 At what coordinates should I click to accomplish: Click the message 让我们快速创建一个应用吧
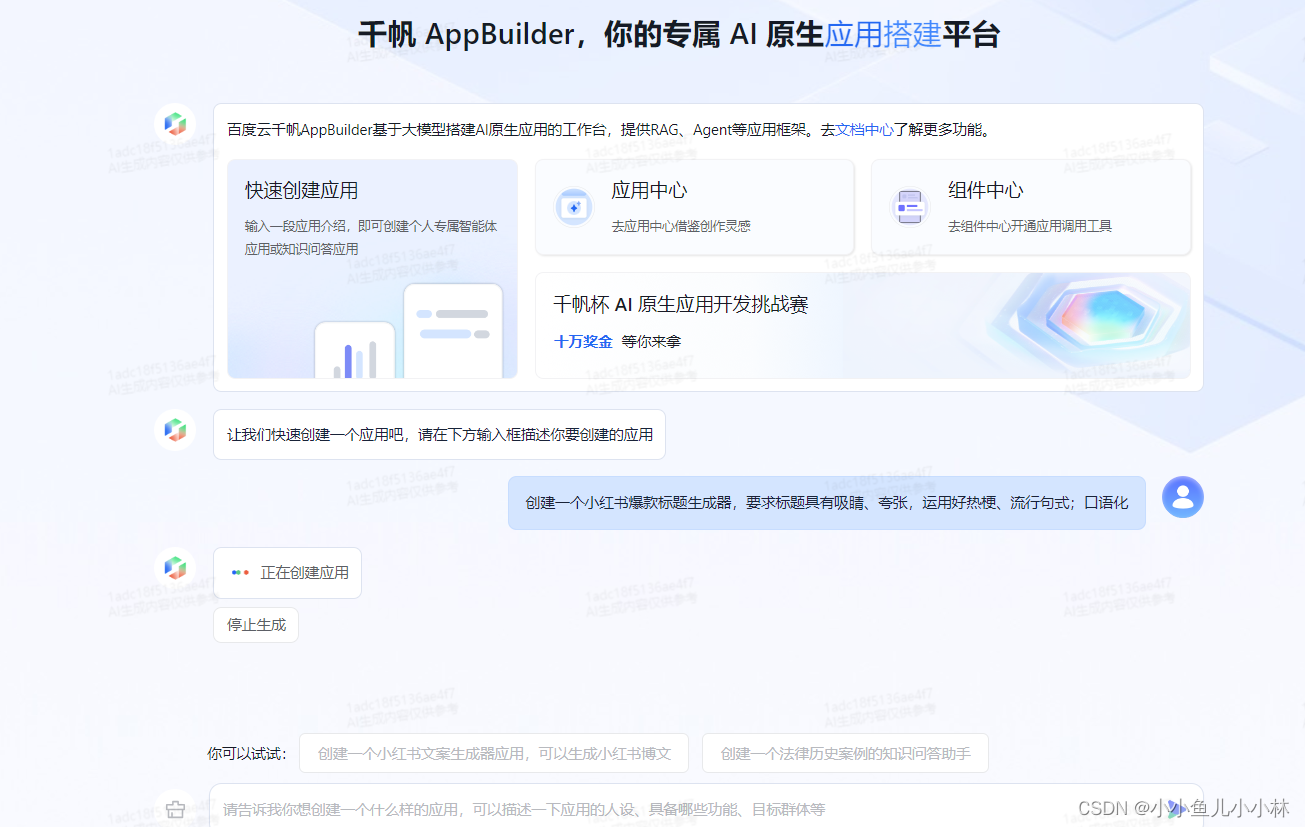pos(439,435)
